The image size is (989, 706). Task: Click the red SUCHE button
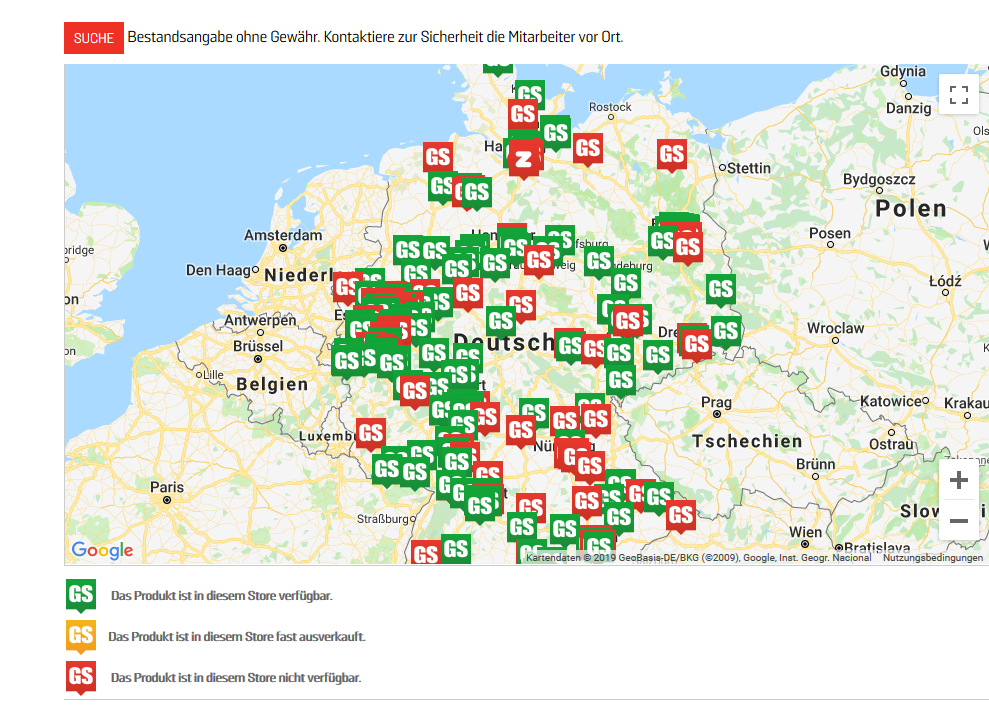click(x=93, y=38)
